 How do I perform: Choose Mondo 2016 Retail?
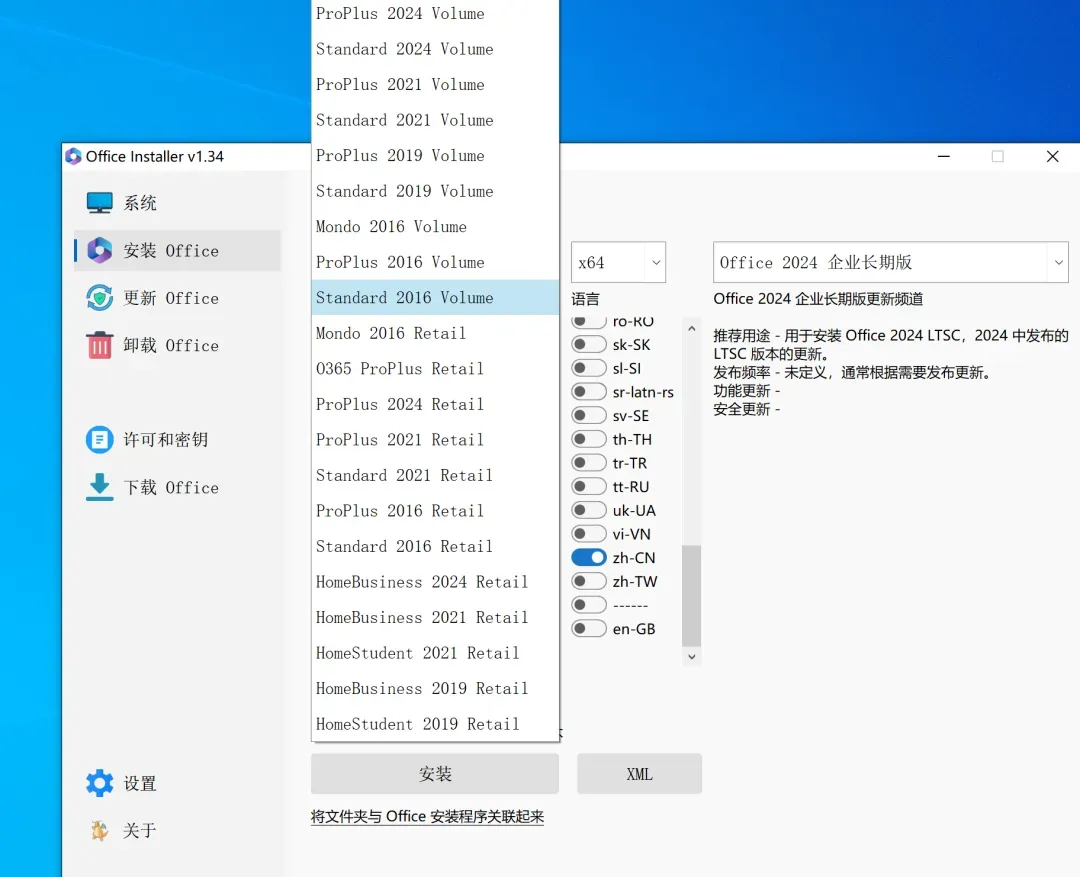tap(435, 333)
